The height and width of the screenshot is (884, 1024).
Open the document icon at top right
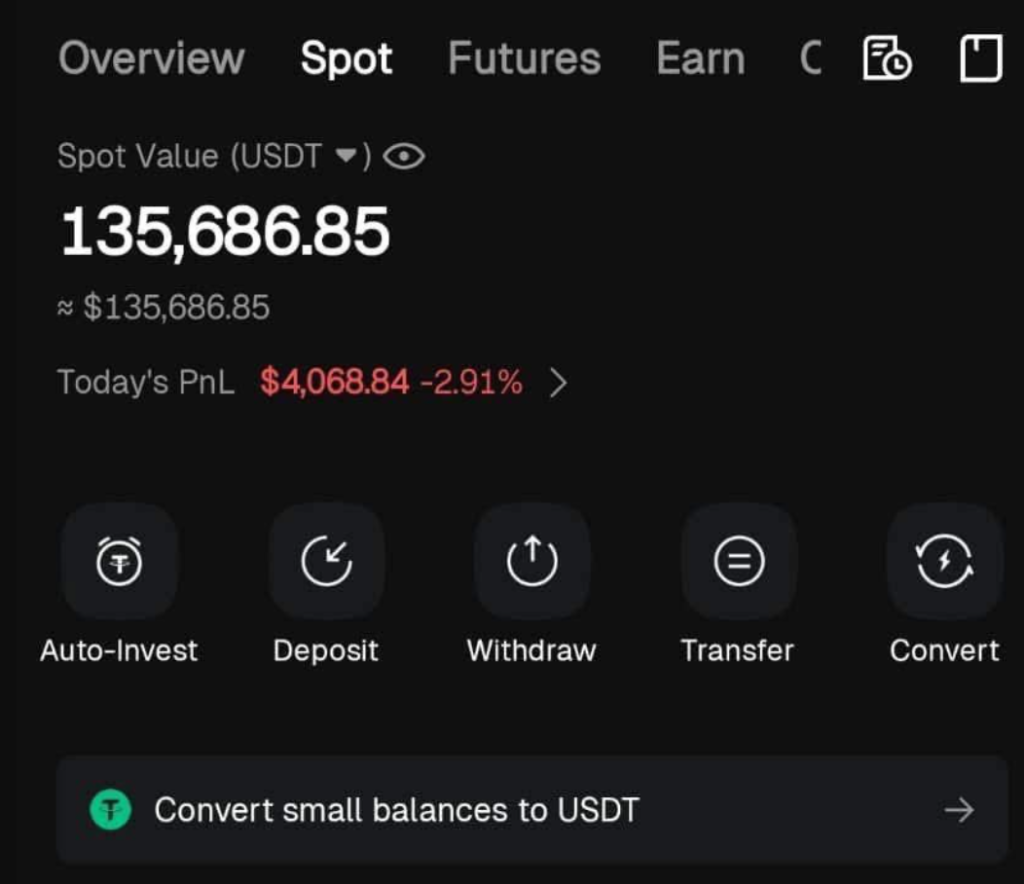[980, 59]
